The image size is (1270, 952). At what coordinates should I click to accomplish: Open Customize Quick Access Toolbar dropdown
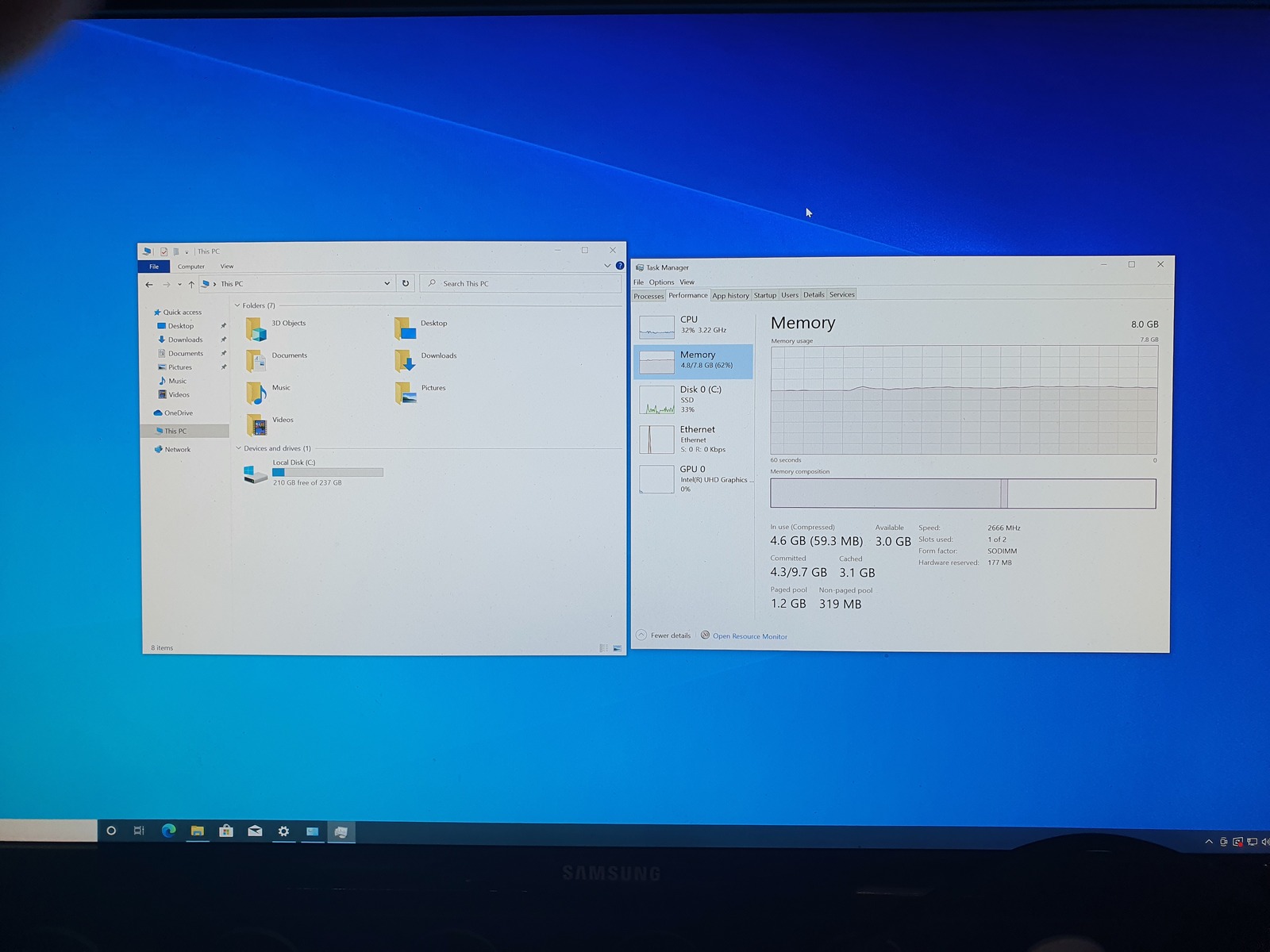pyautogui.click(x=187, y=252)
